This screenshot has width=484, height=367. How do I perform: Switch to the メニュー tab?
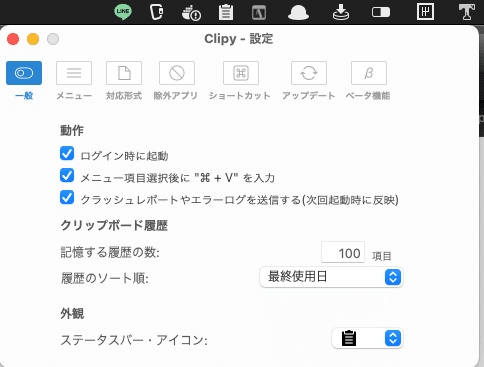click(74, 81)
